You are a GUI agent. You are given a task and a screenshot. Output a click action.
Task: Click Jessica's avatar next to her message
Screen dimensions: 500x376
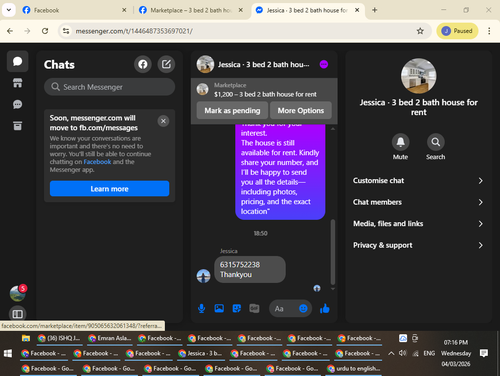click(x=203, y=276)
